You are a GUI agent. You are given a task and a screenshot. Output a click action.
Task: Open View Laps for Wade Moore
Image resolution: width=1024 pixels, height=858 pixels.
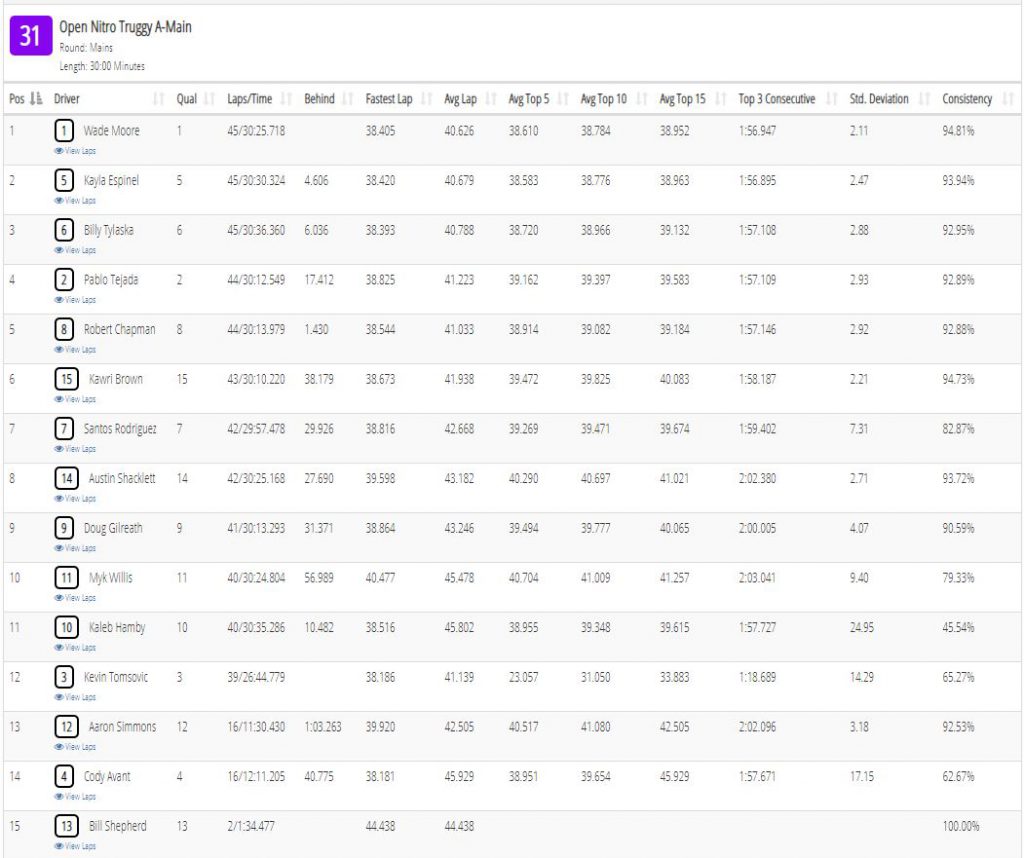tap(75, 151)
